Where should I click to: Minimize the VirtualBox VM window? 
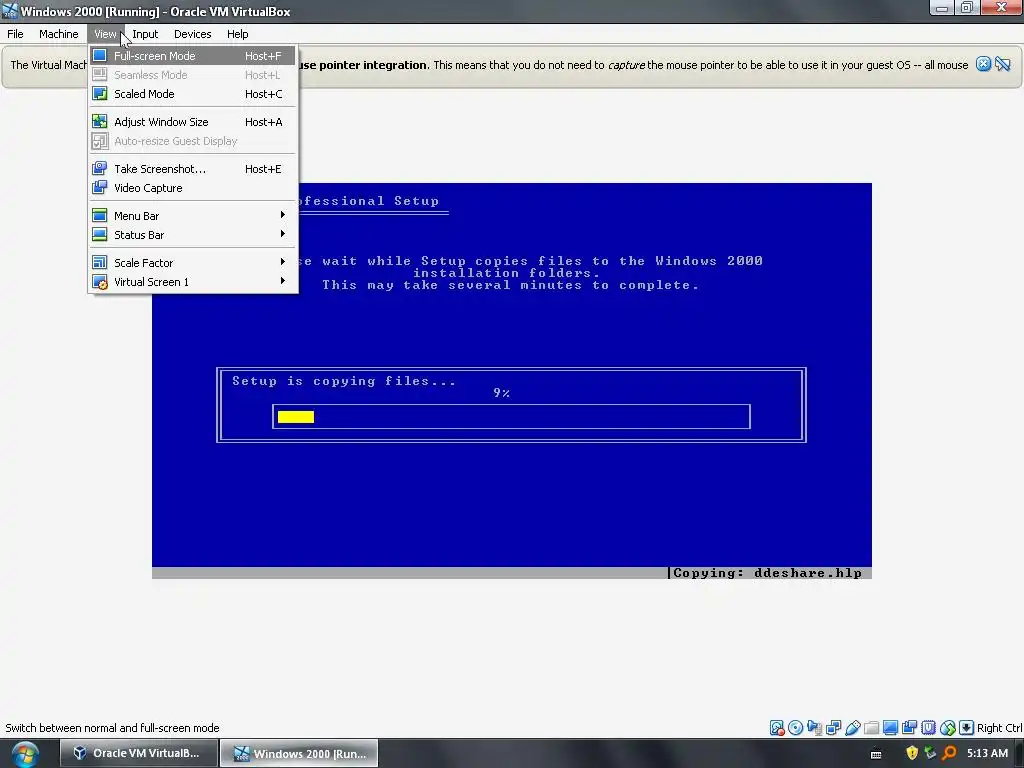pos(942,8)
